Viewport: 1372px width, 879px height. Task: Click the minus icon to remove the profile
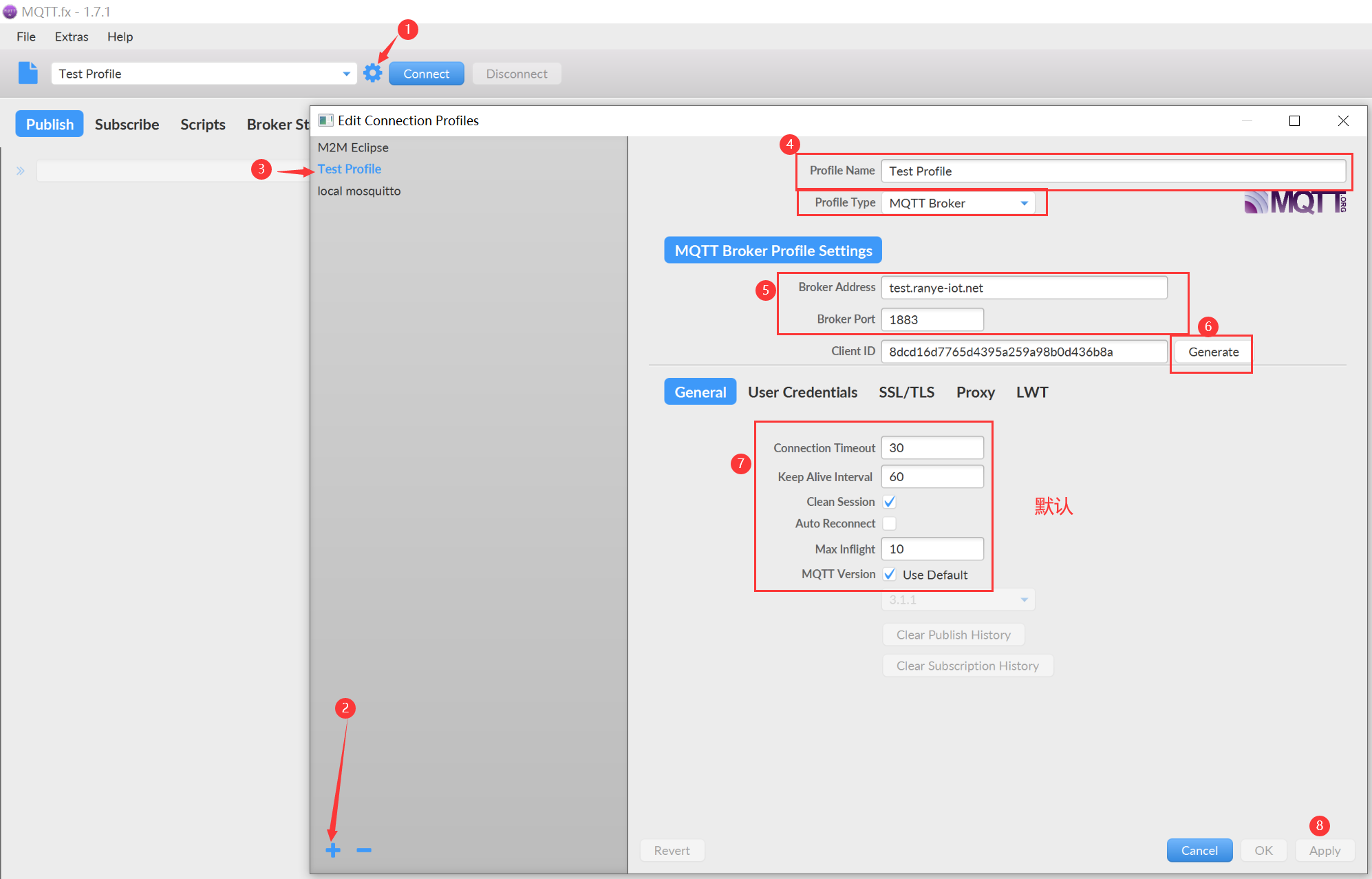click(x=364, y=850)
